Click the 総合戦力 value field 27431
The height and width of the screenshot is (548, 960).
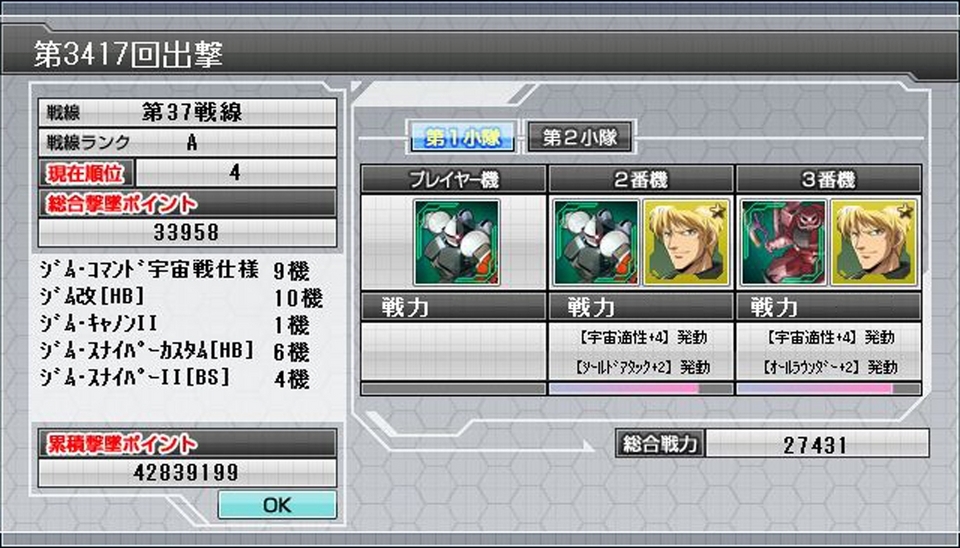click(x=817, y=444)
